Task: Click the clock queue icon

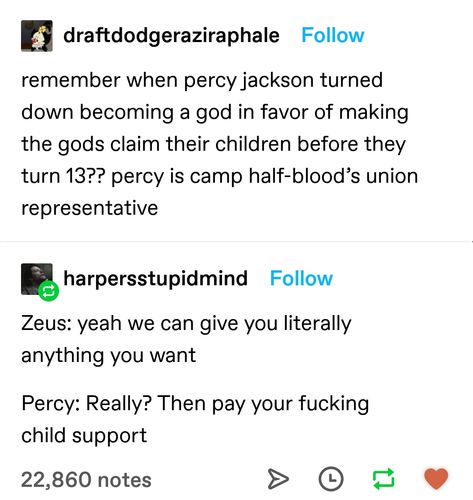Action: point(331,479)
